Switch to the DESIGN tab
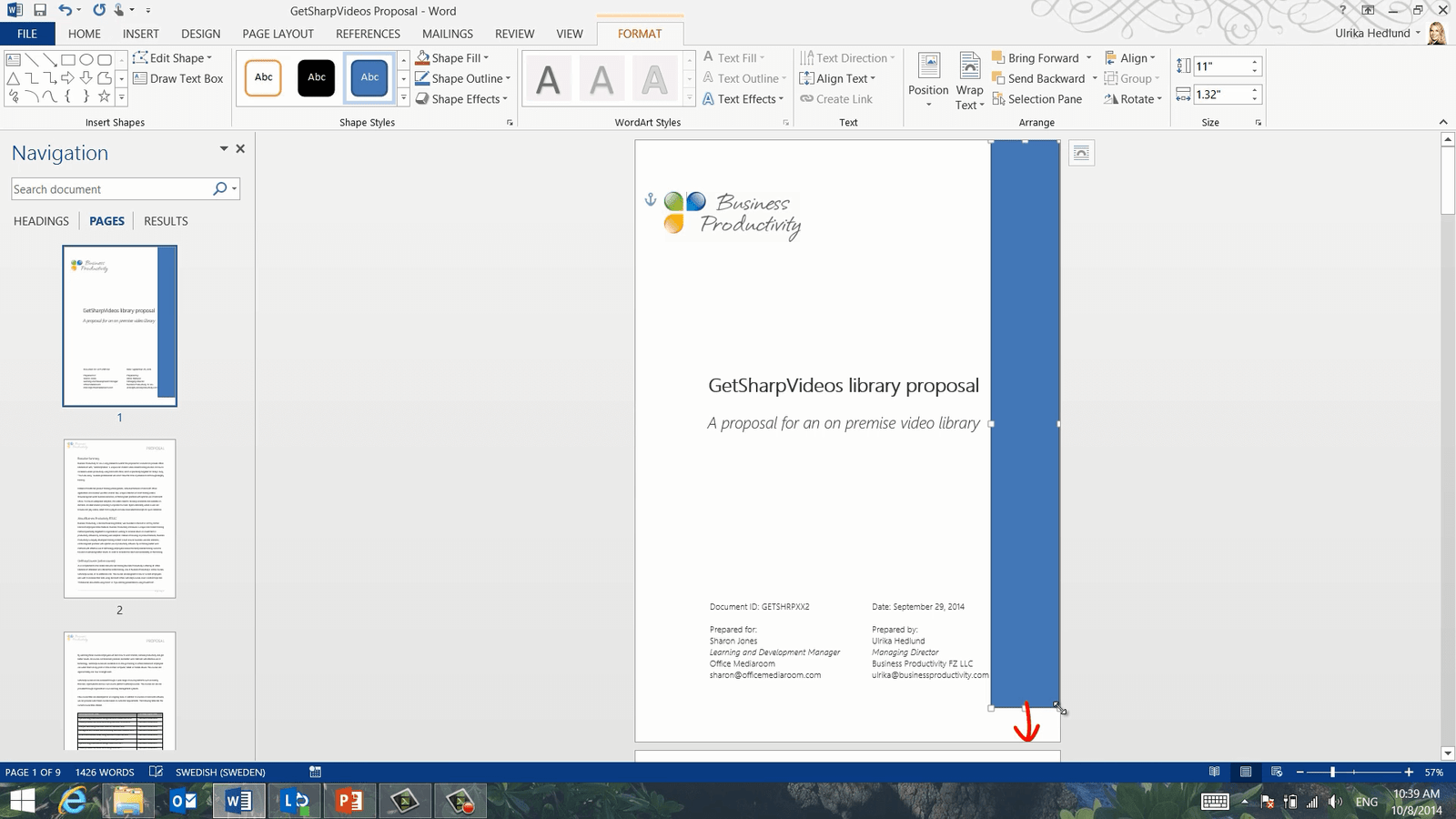The height and width of the screenshot is (819, 1456). coord(200,34)
